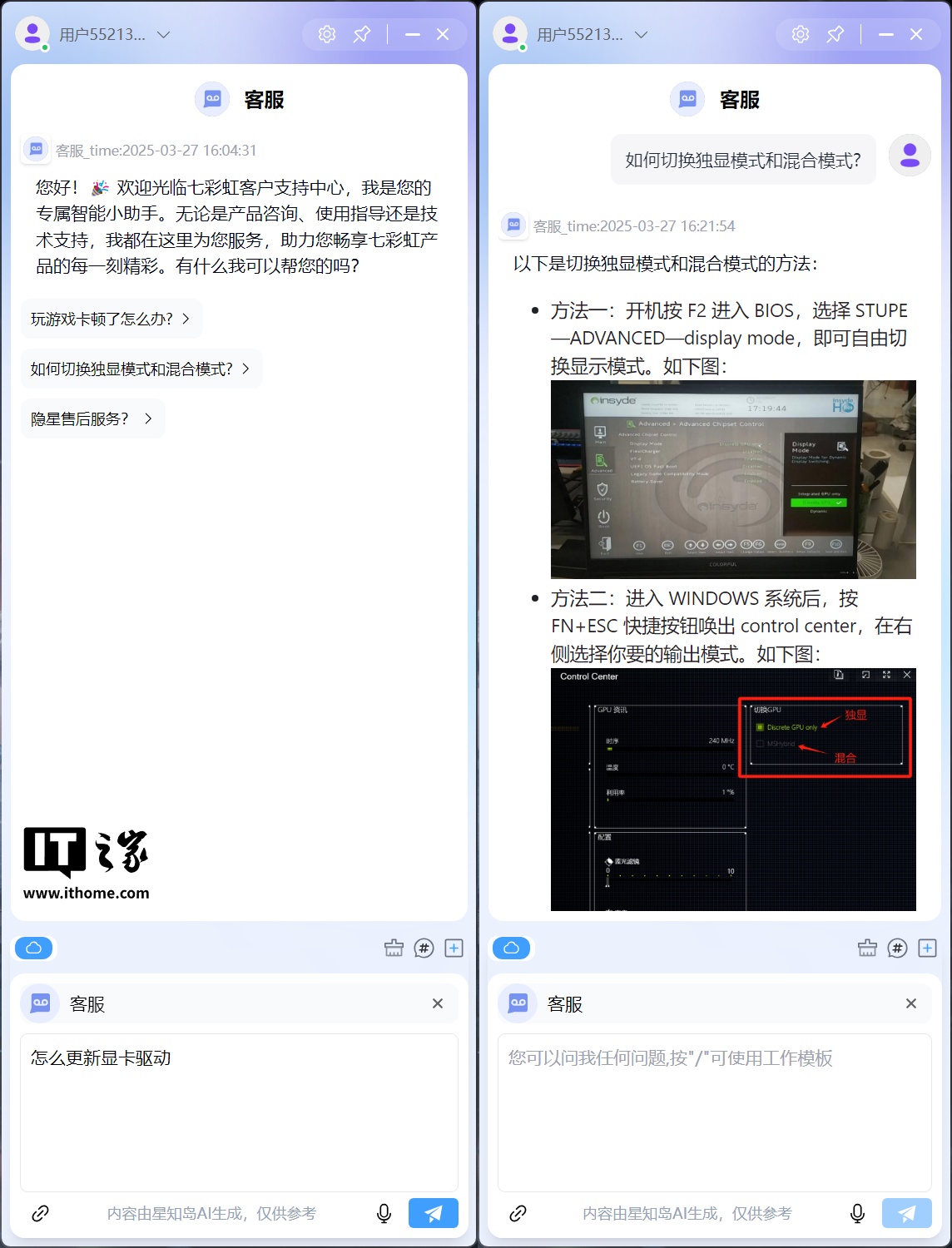Open the BIOS screenshot image in chat
The width and height of the screenshot is (952, 1248).
(x=732, y=479)
